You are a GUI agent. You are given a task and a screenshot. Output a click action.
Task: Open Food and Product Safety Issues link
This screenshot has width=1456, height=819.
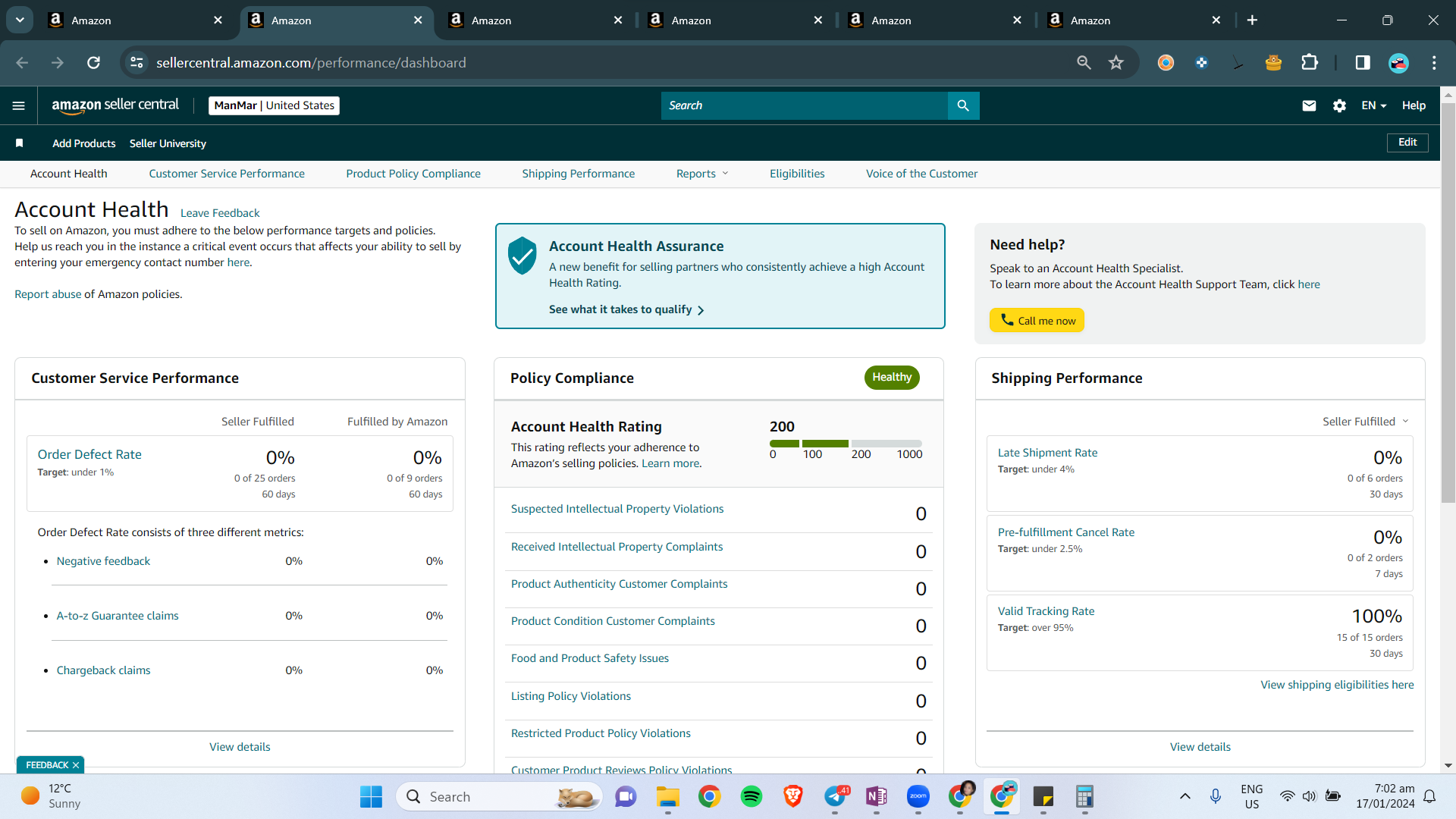[x=590, y=658]
